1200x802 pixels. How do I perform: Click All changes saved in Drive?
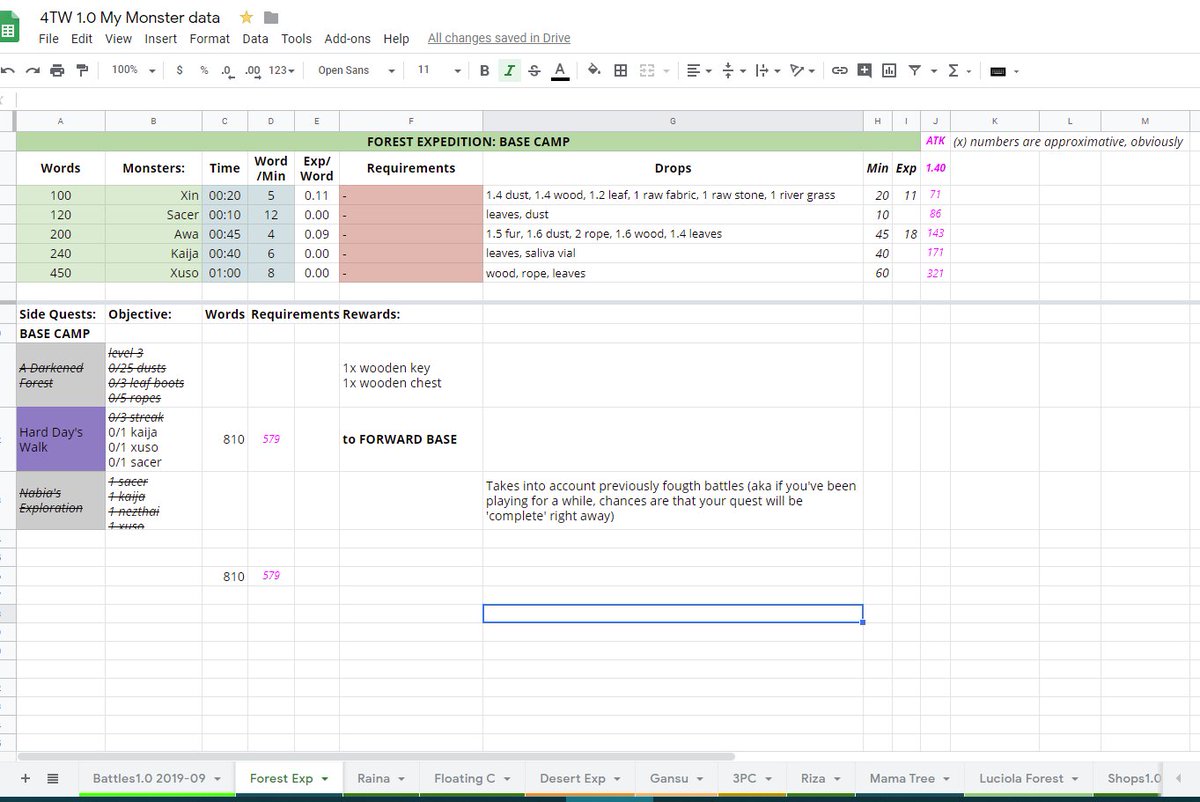pos(499,38)
